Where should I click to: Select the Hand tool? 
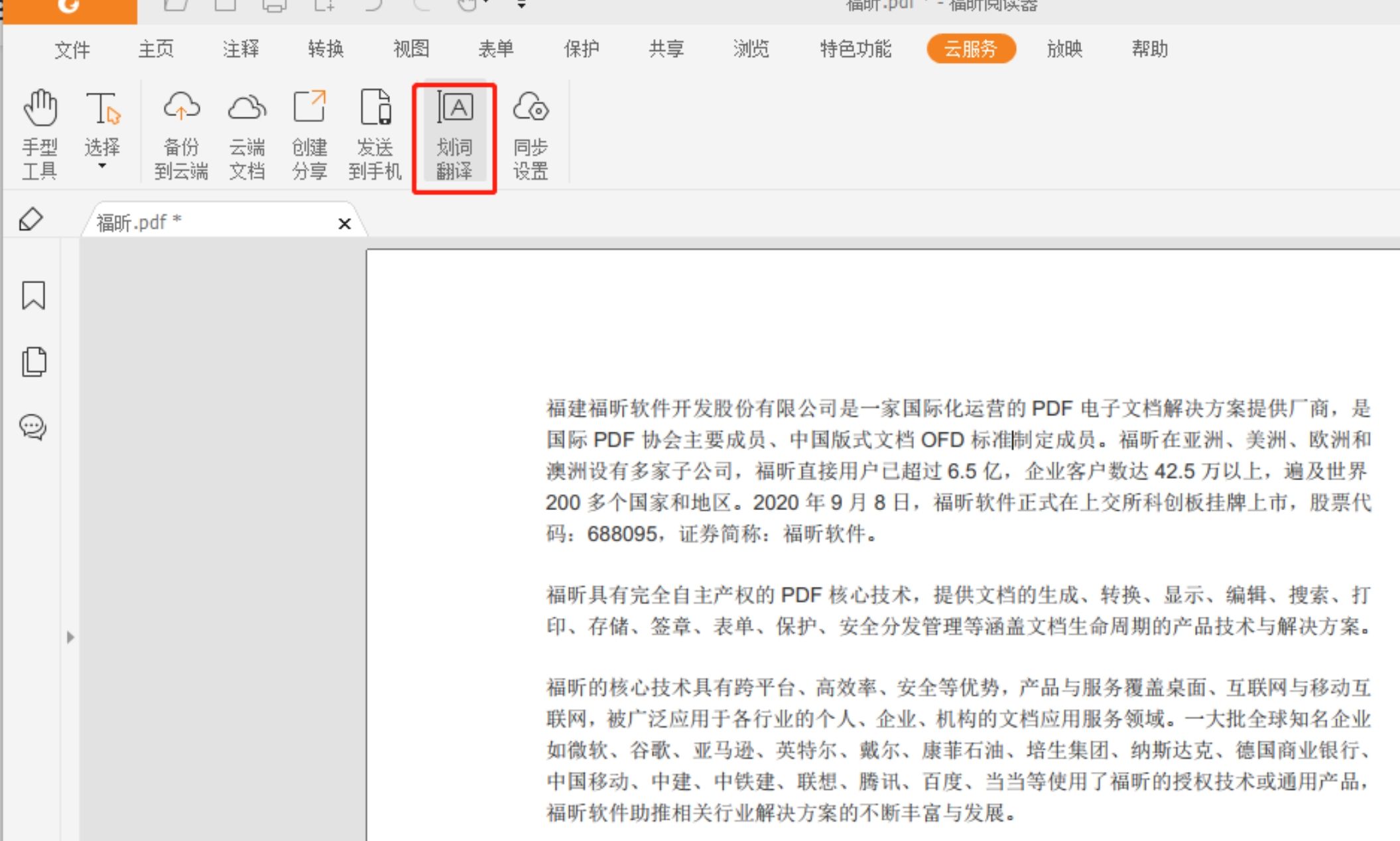[x=40, y=133]
